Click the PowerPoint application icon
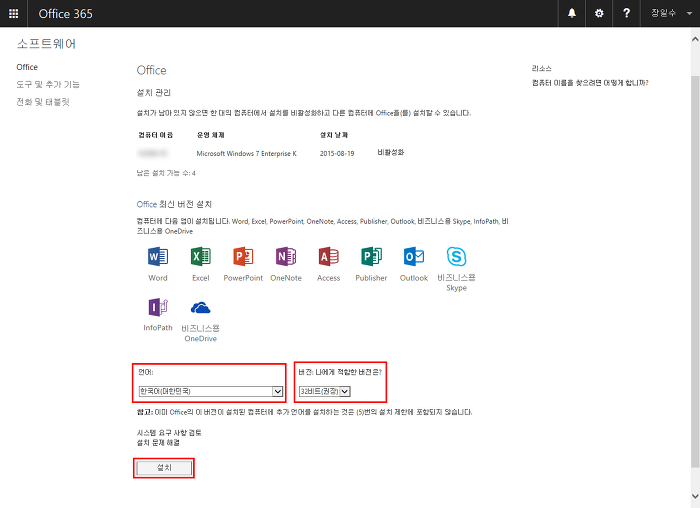 (243, 256)
